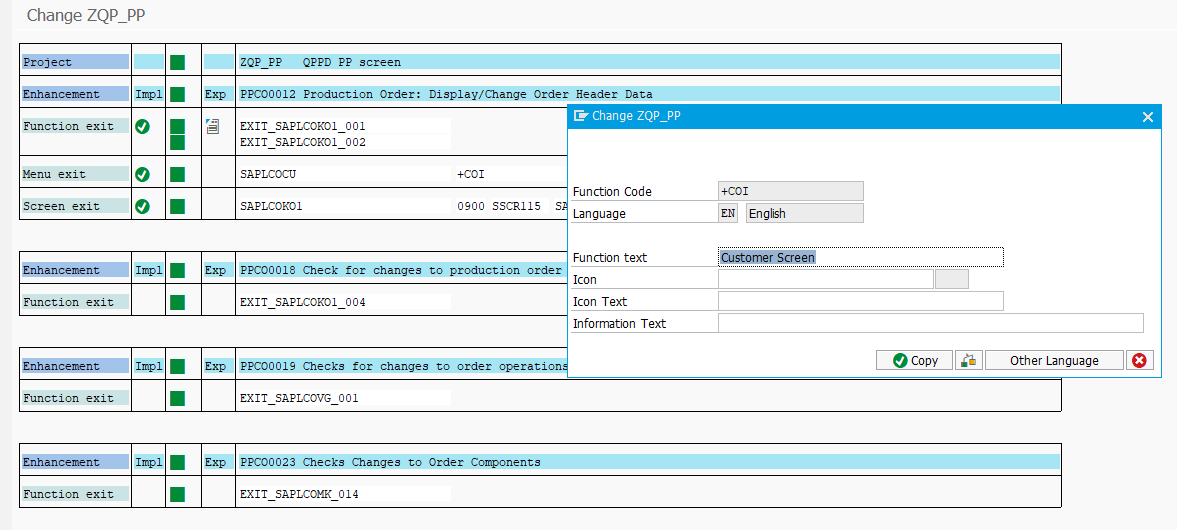Click green status square for EXIT_SAPLCOMK_014
This screenshot has height=530, width=1177.
pos(177,494)
